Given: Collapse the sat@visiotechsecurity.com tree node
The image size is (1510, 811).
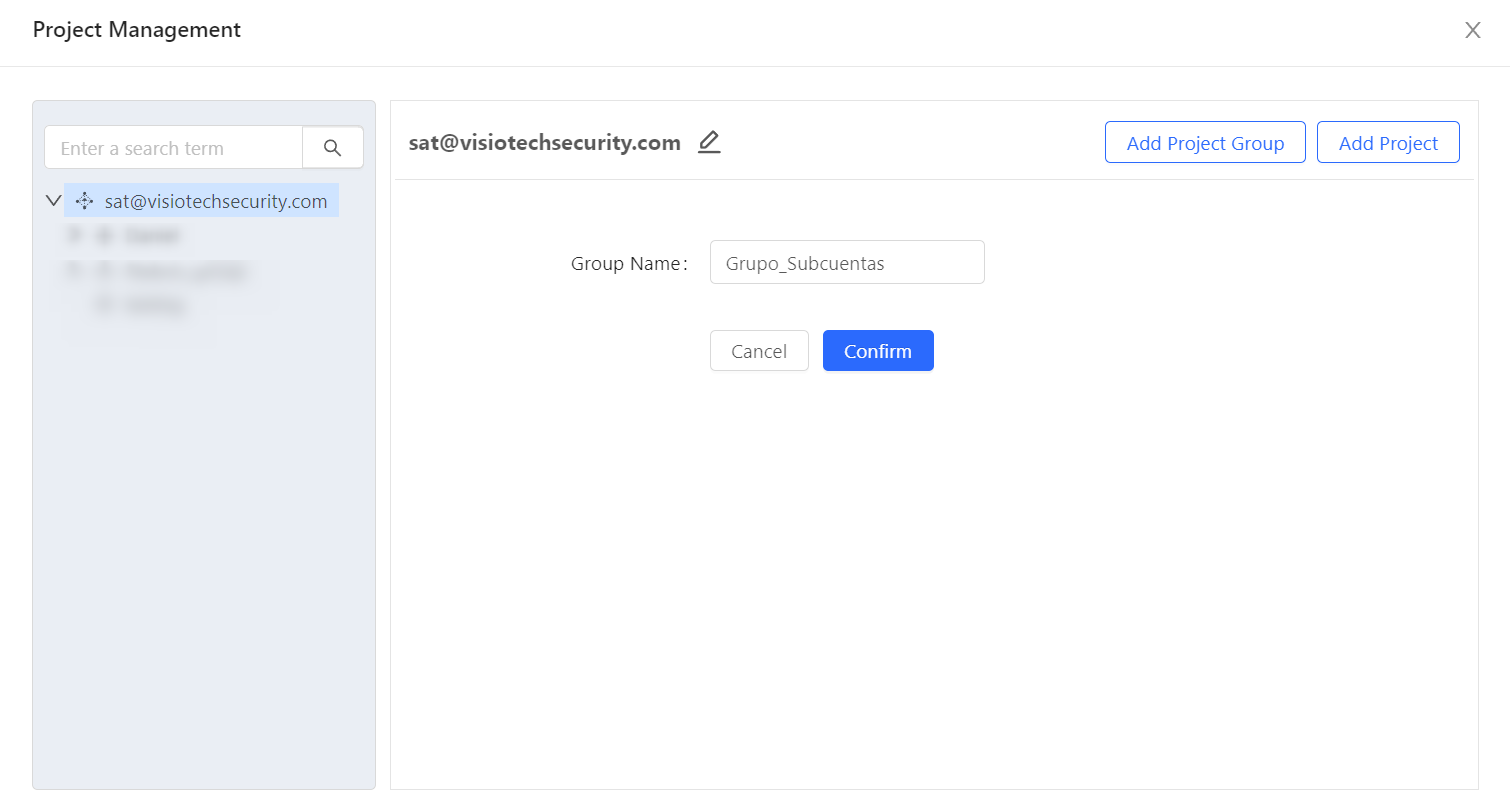Looking at the screenshot, I should 54,201.
